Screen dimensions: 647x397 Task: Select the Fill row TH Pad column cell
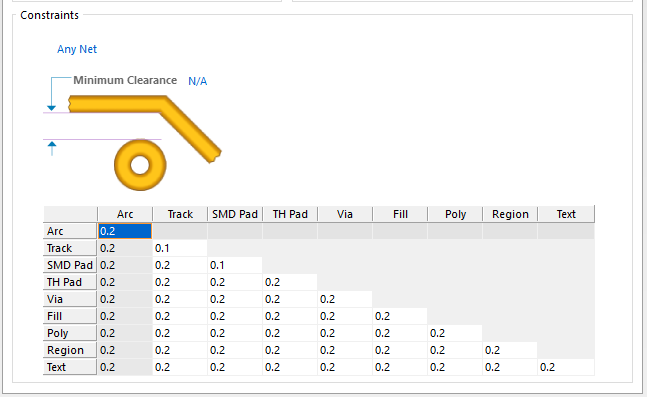tap(290, 316)
